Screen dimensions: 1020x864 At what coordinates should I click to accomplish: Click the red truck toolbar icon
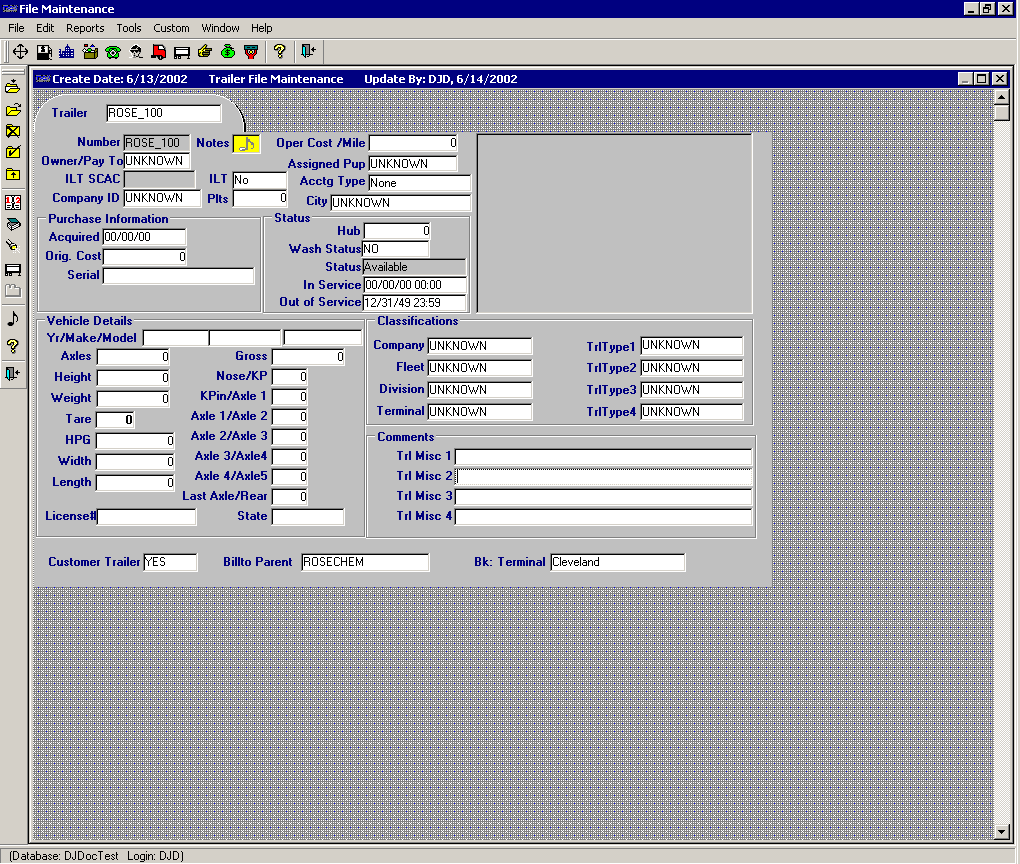pyautogui.click(x=159, y=51)
